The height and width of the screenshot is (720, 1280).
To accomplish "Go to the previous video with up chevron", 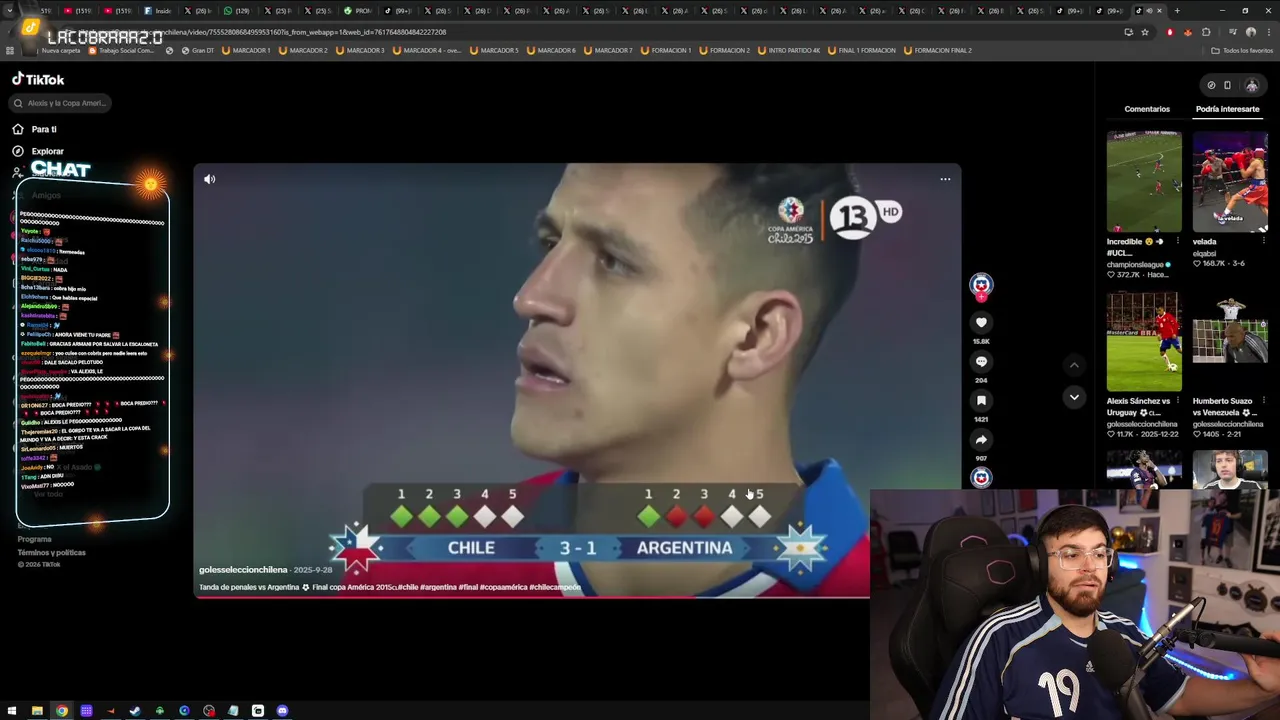I will (1074, 365).
